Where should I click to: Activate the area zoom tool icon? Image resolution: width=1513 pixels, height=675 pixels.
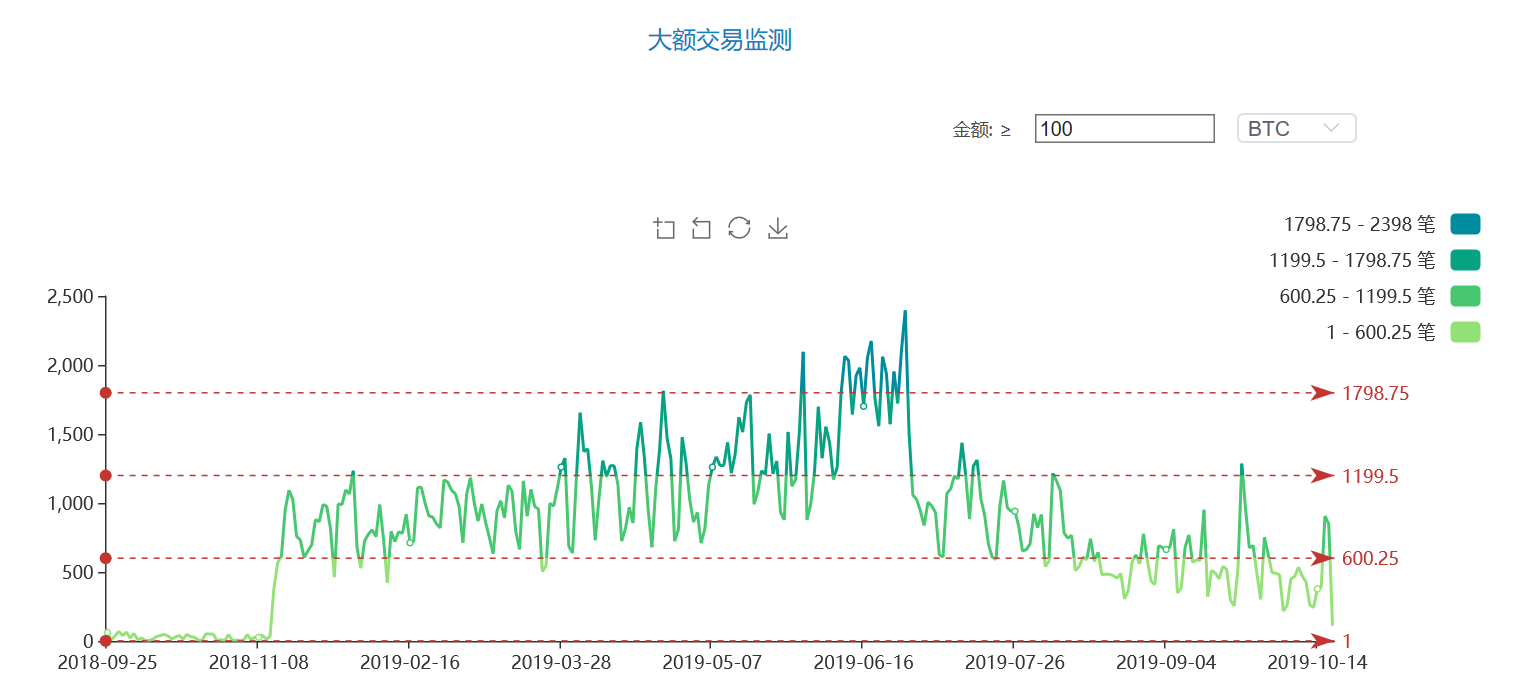pos(664,229)
